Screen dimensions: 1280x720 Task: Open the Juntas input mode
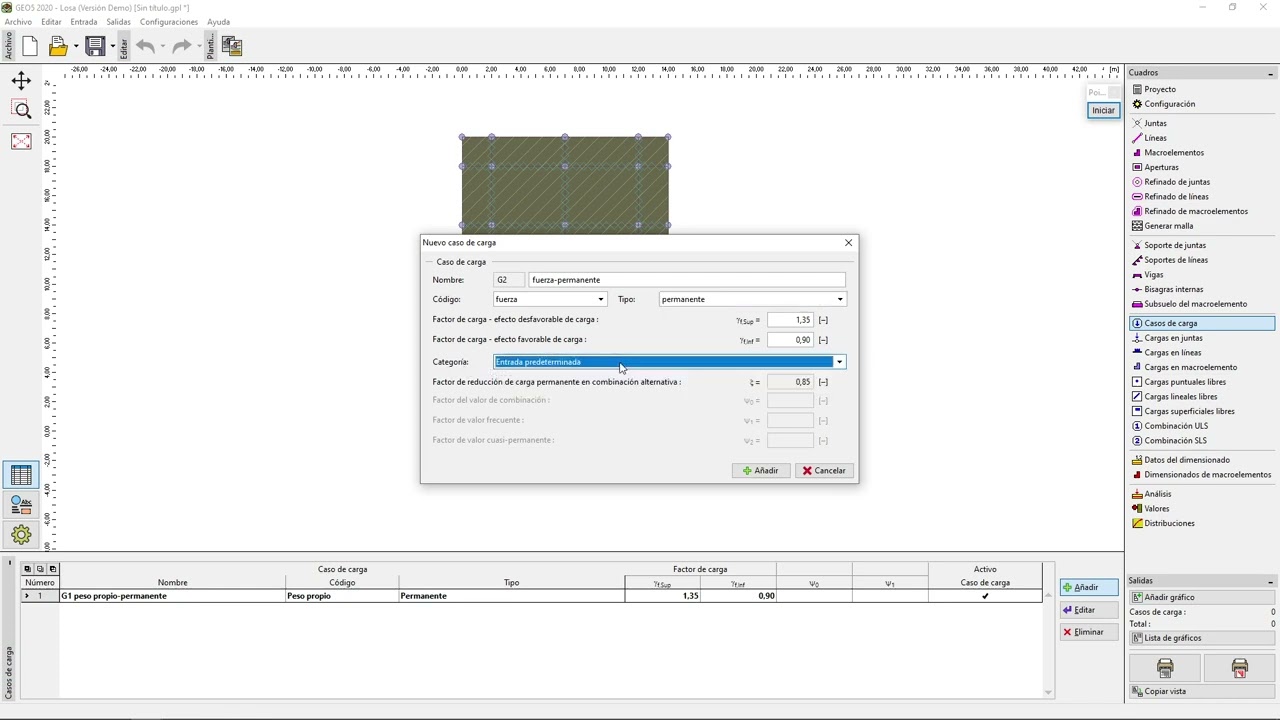tap(1155, 123)
